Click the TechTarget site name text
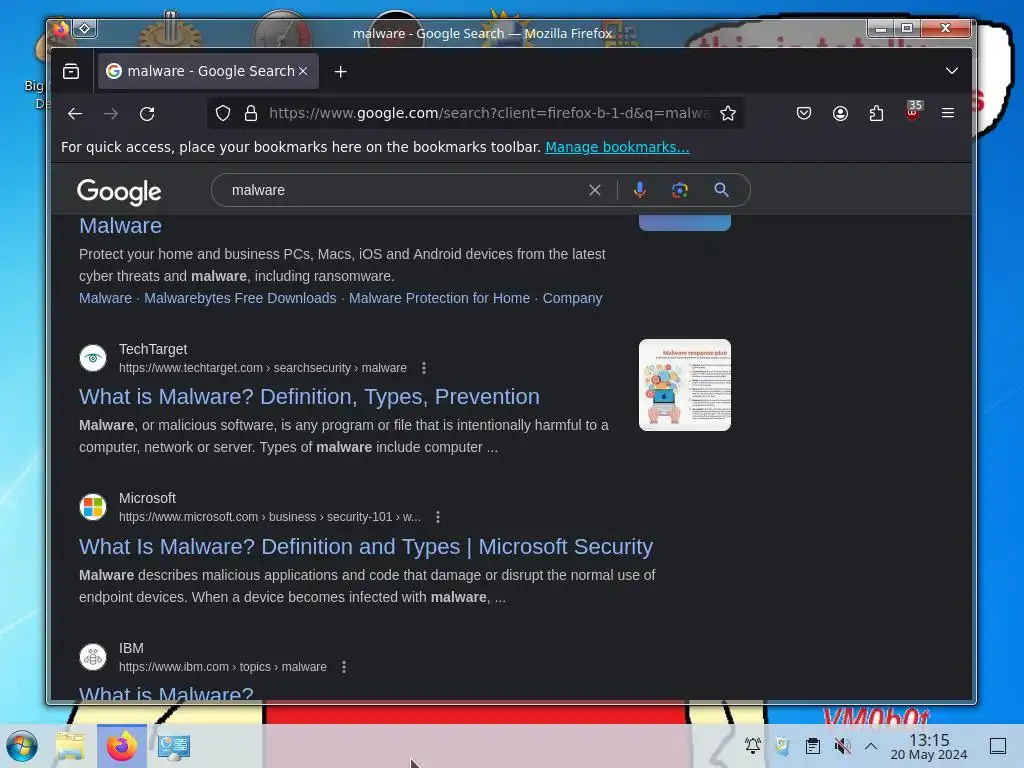This screenshot has height=768, width=1024. tap(153, 349)
